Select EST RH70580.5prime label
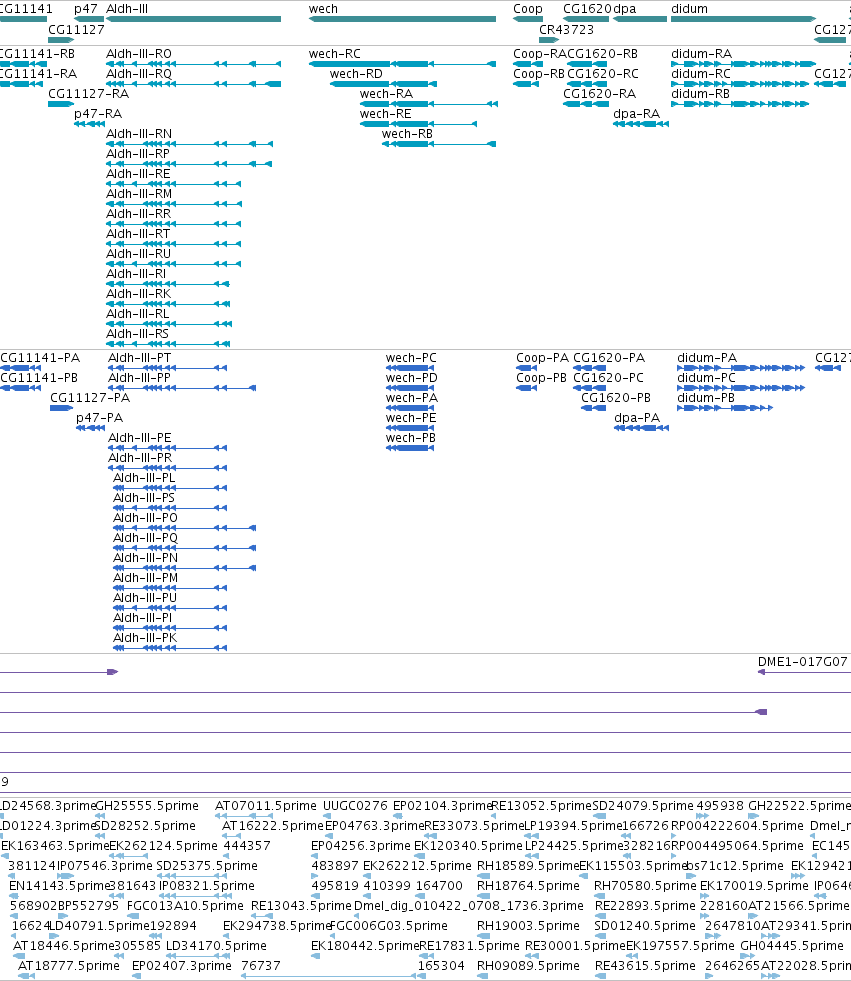Viewport: 851px width, 981px height. tap(645, 886)
